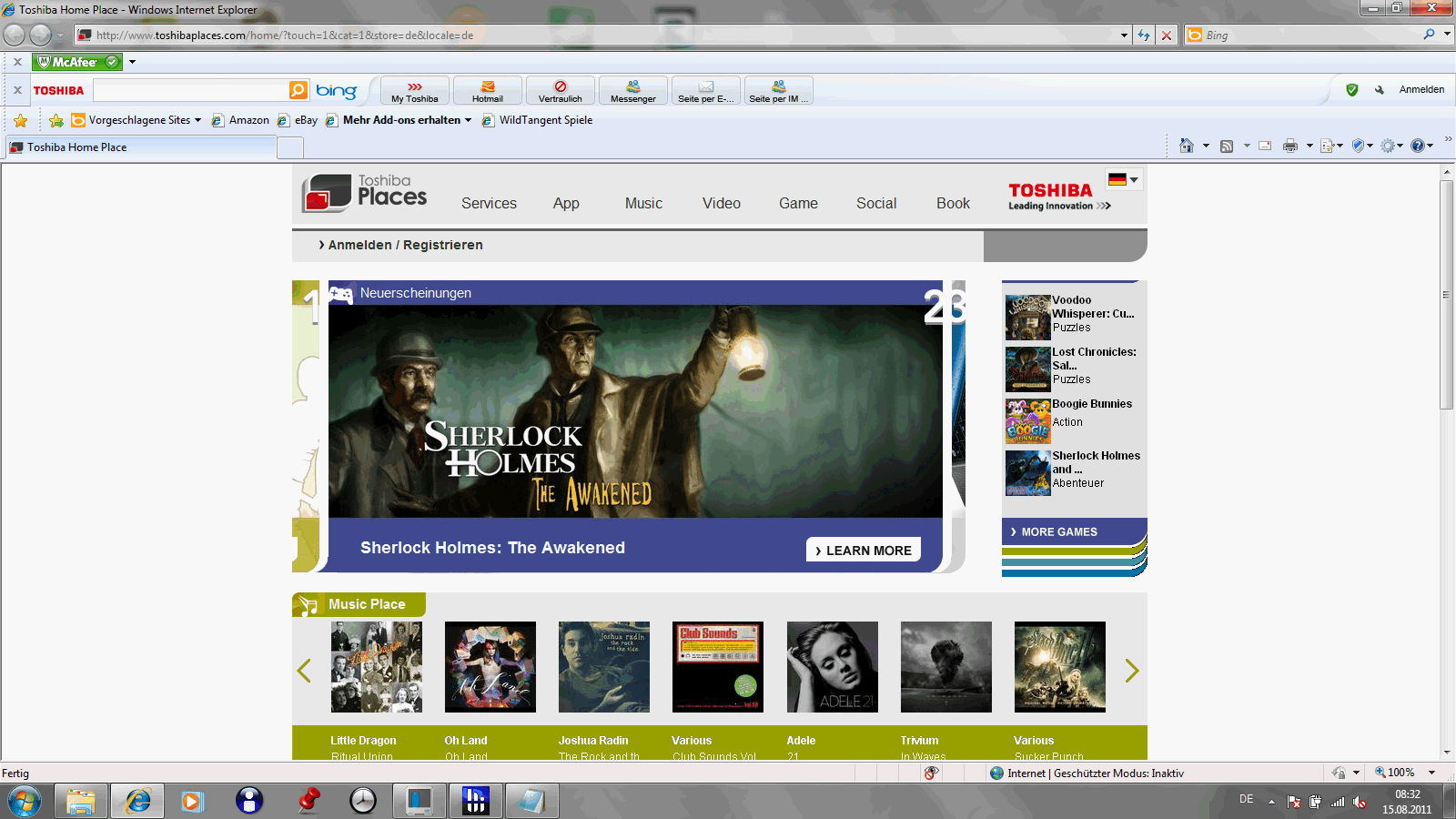Screen dimensions: 1456x819
Task: Open the search provider dropdown arrow
Action: tap(1447, 35)
